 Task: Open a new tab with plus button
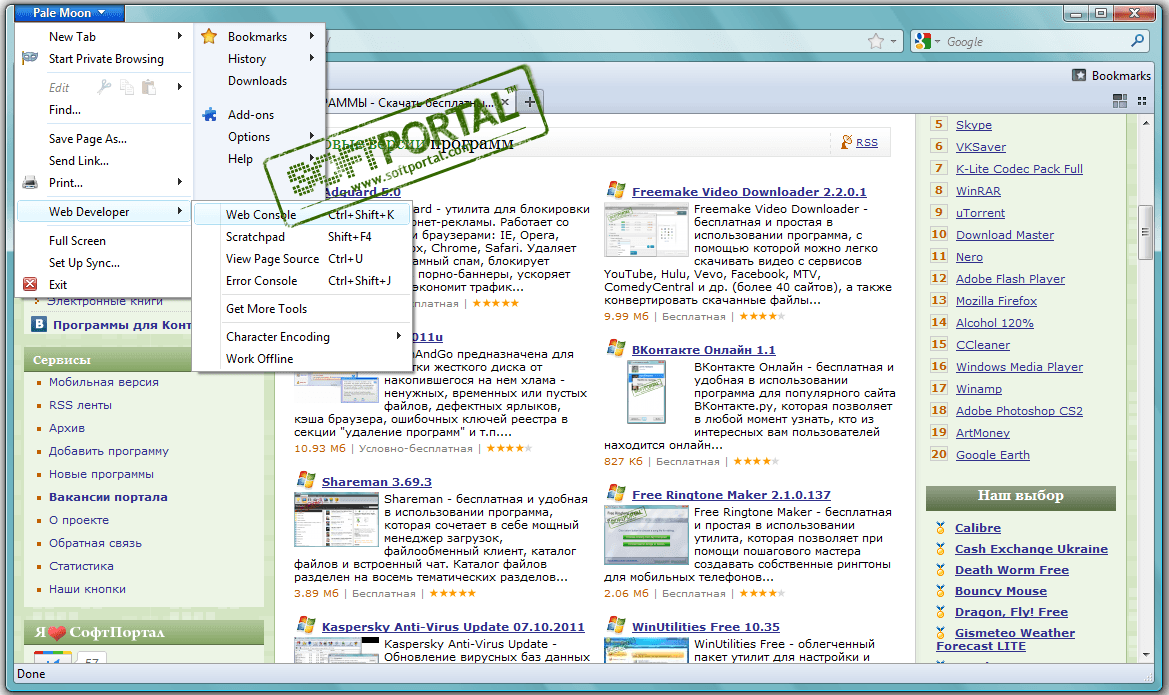[x=529, y=102]
